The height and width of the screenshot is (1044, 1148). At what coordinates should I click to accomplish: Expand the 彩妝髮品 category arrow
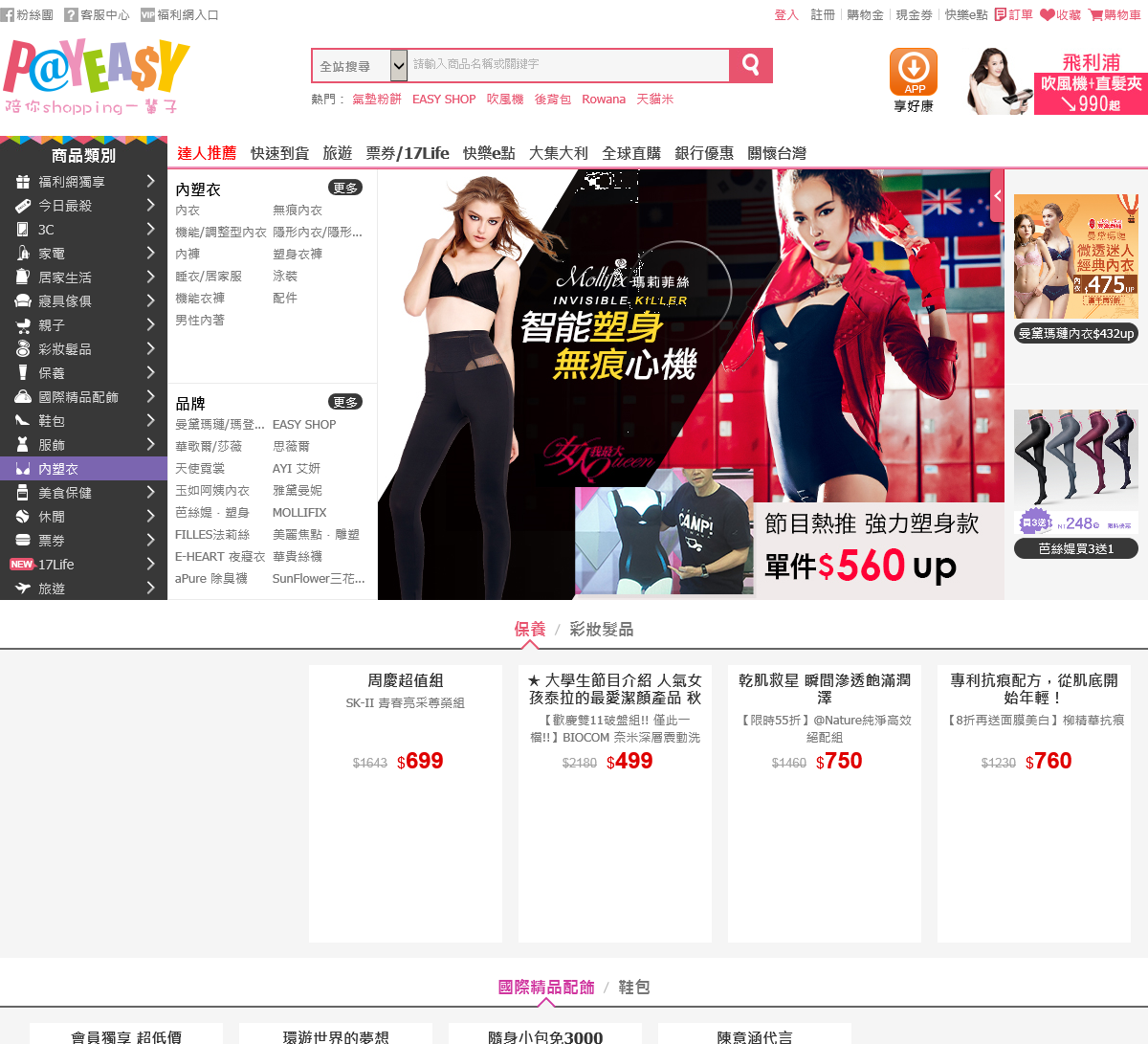tap(151, 348)
